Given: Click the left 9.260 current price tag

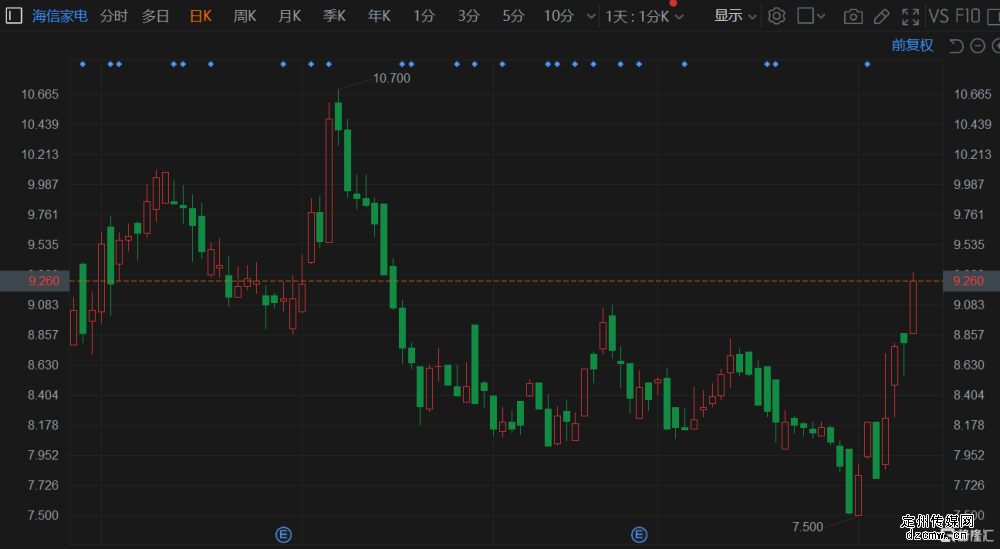Looking at the screenshot, I should (34, 281).
